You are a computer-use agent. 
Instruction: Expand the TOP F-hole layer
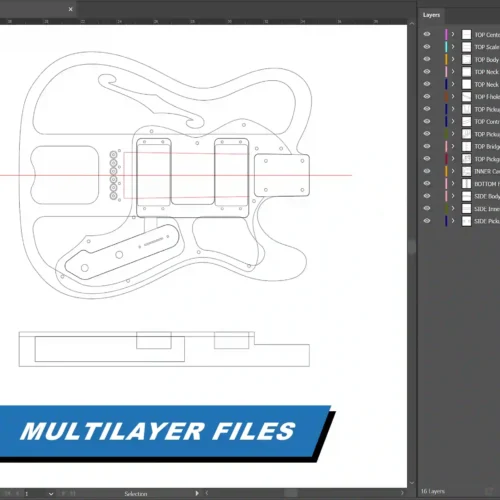pos(453,96)
